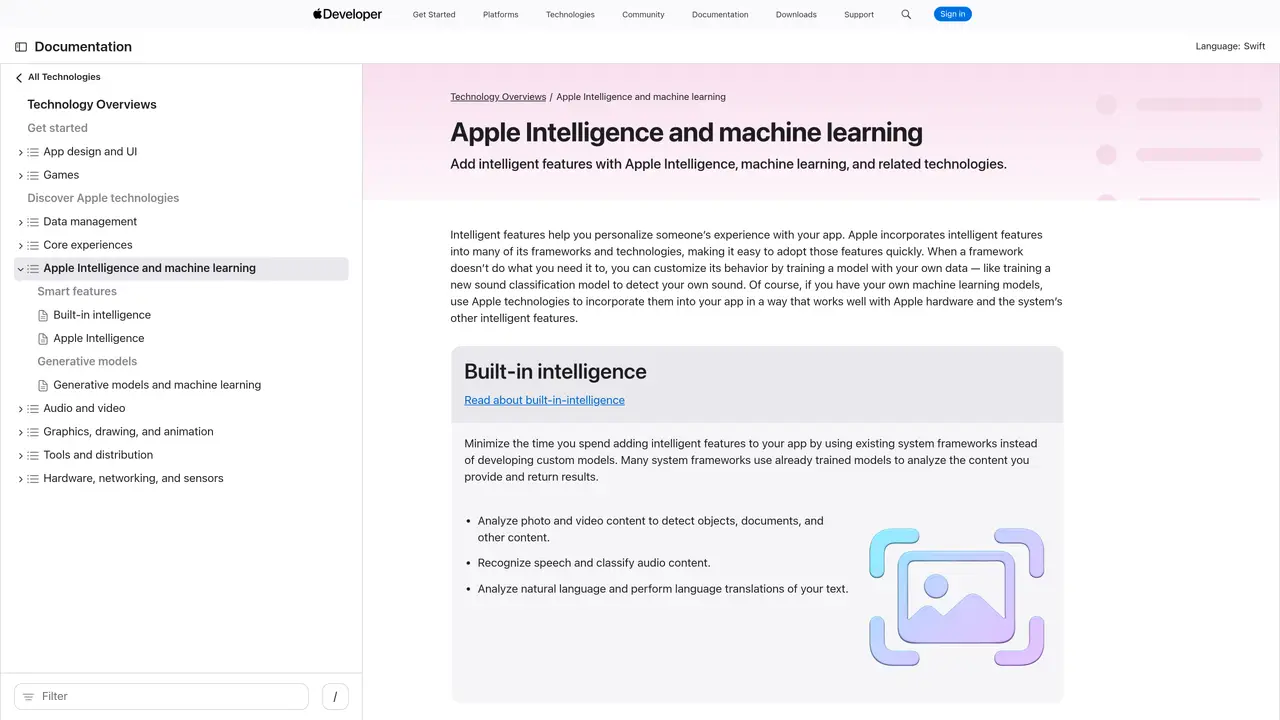
Task: Open the Support menu item
Action: pos(859,15)
